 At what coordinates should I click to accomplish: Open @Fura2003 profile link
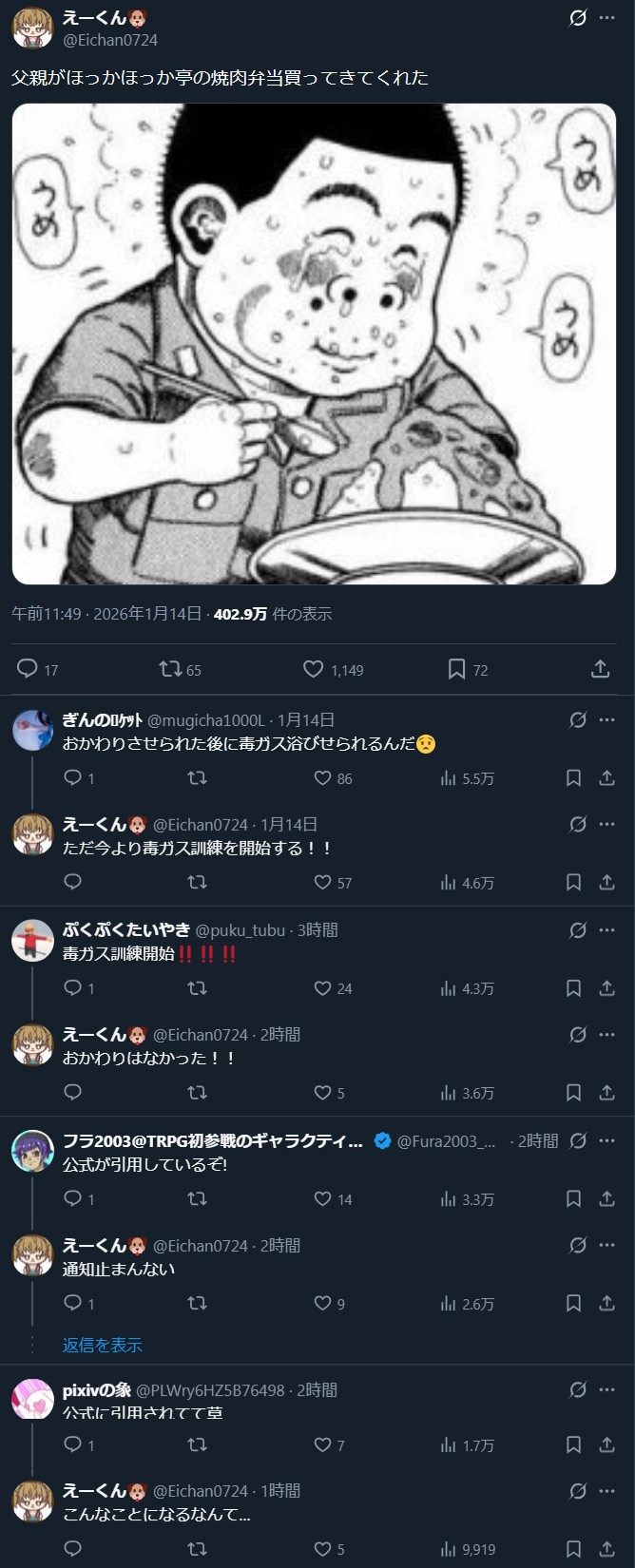[x=446, y=1141]
